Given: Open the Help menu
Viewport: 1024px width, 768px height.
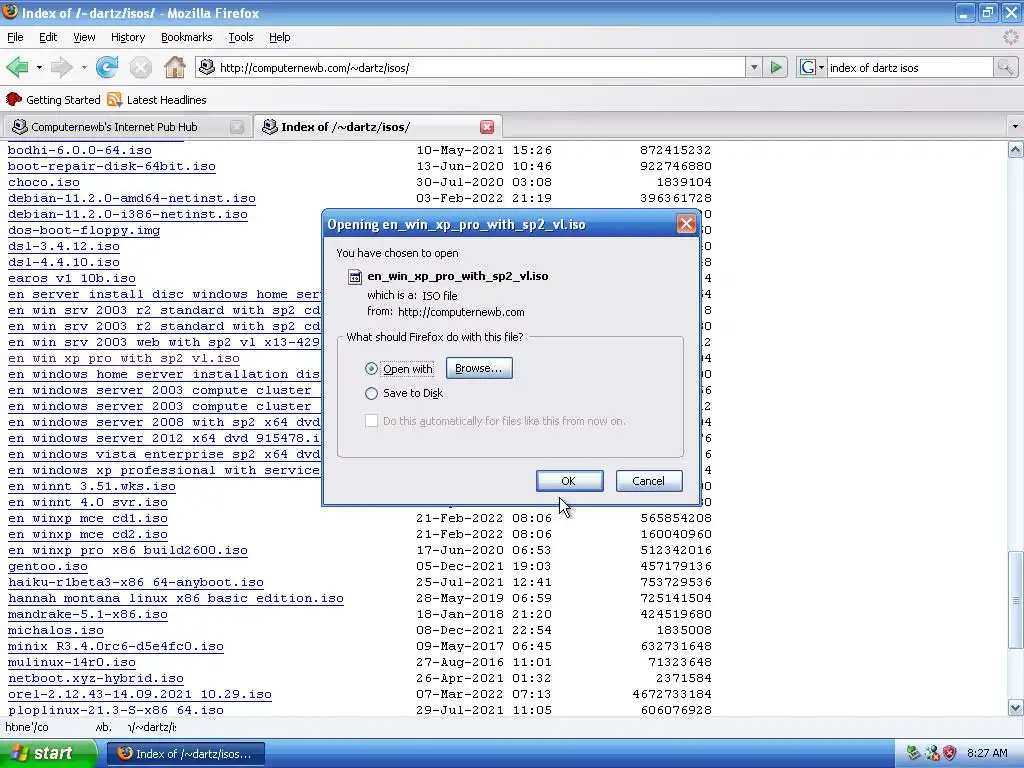Looking at the screenshot, I should 280,37.
